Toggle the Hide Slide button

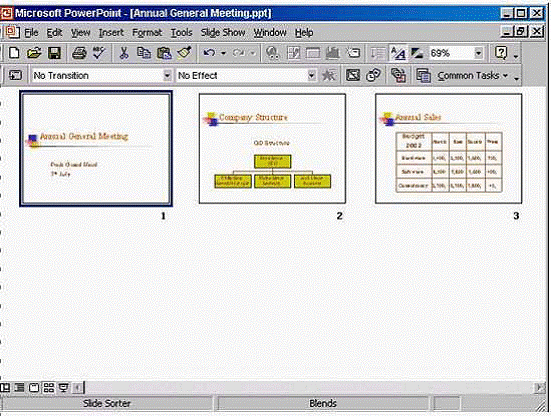click(x=352, y=75)
